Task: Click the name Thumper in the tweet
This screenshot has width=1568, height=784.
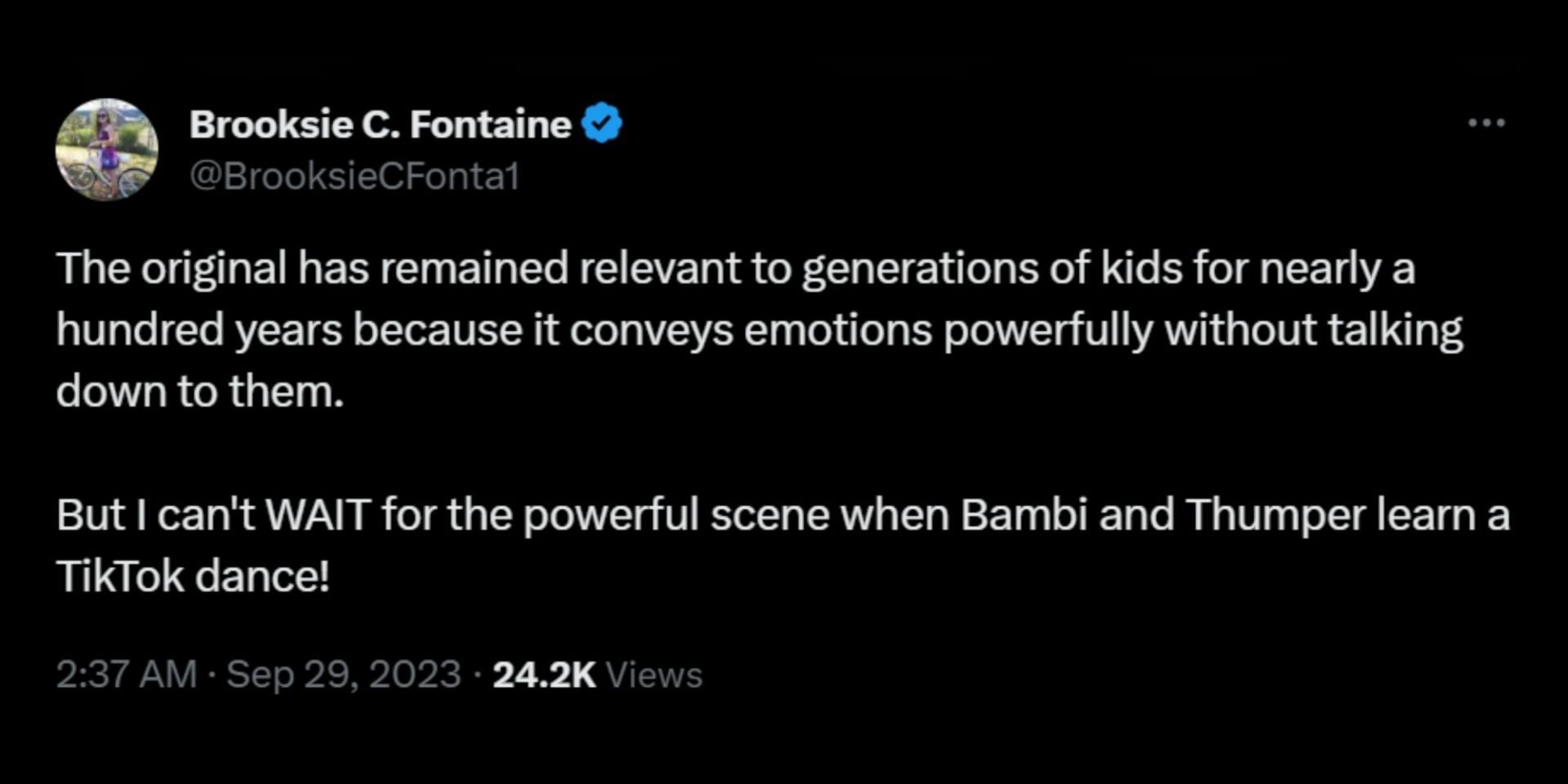Action: tap(1276, 515)
